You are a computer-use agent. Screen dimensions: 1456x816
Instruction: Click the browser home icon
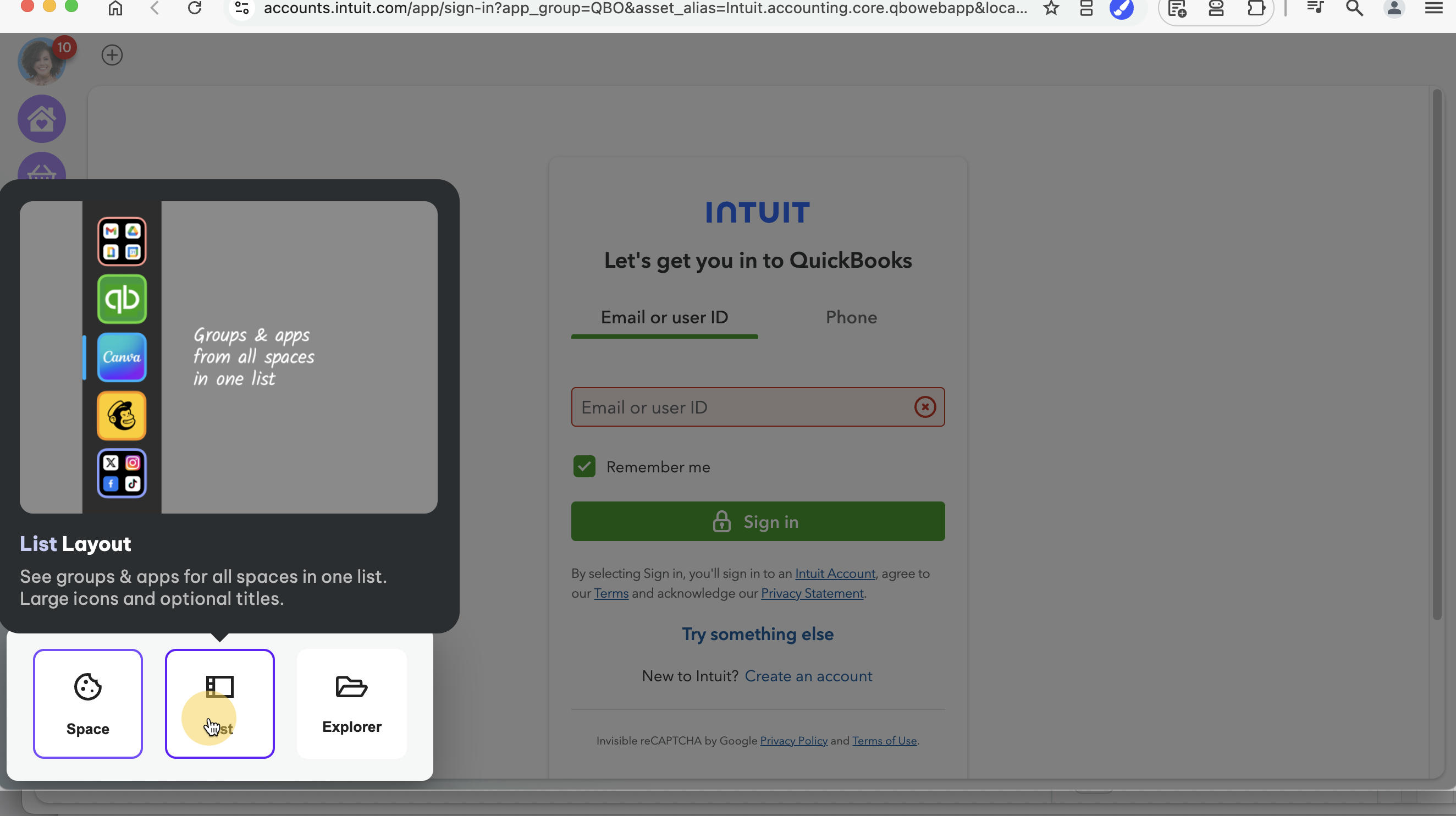click(x=115, y=8)
